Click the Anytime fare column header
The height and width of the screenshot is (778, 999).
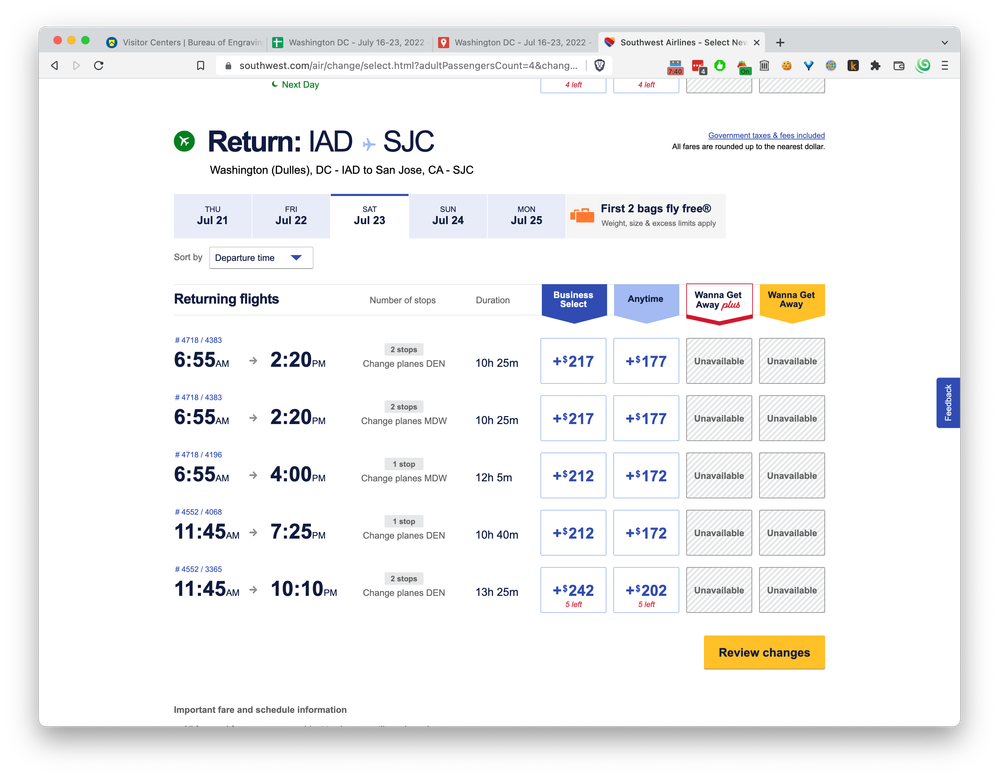click(x=646, y=301)
